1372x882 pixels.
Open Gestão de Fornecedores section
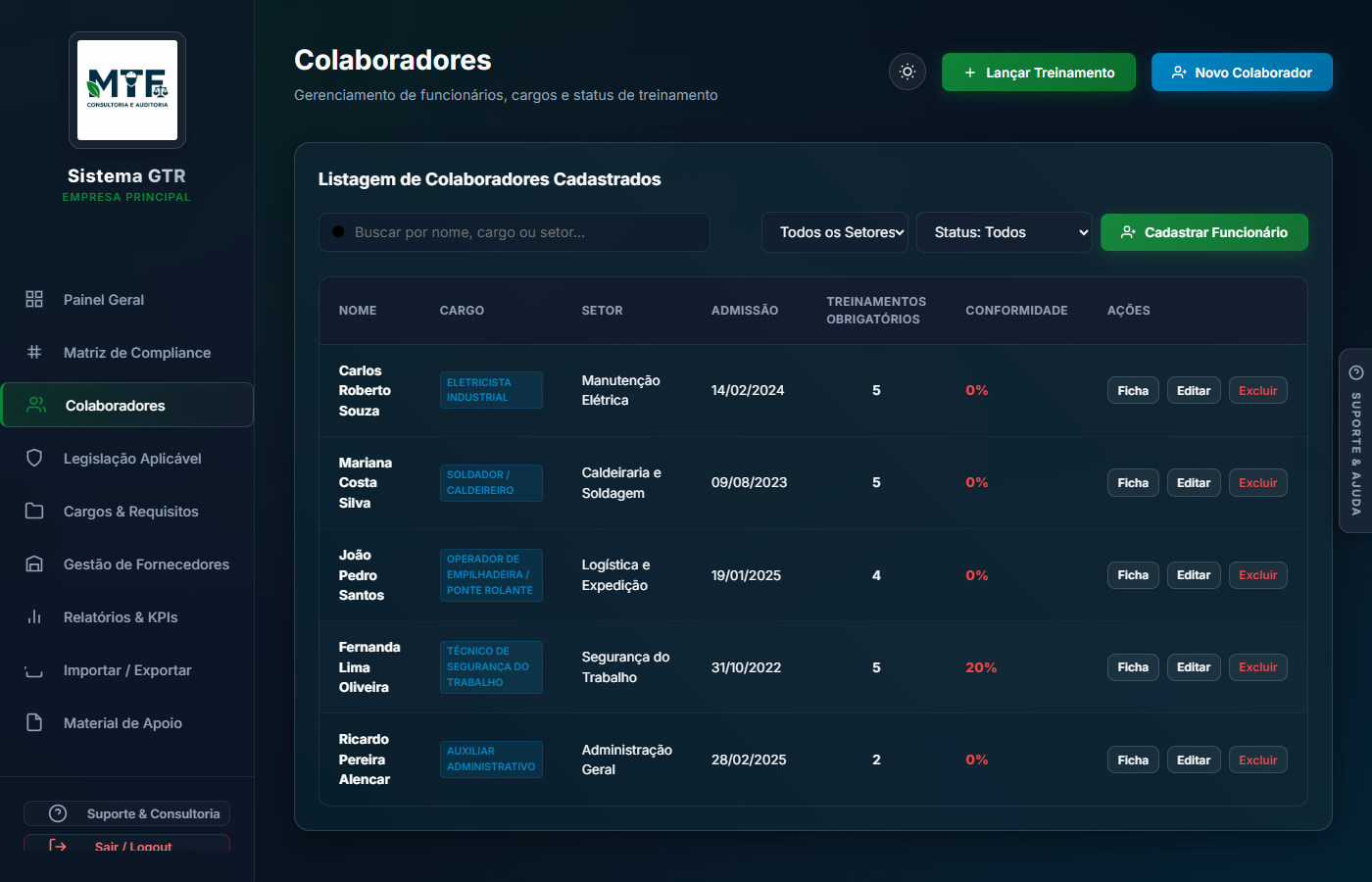(x=127, y=563)
